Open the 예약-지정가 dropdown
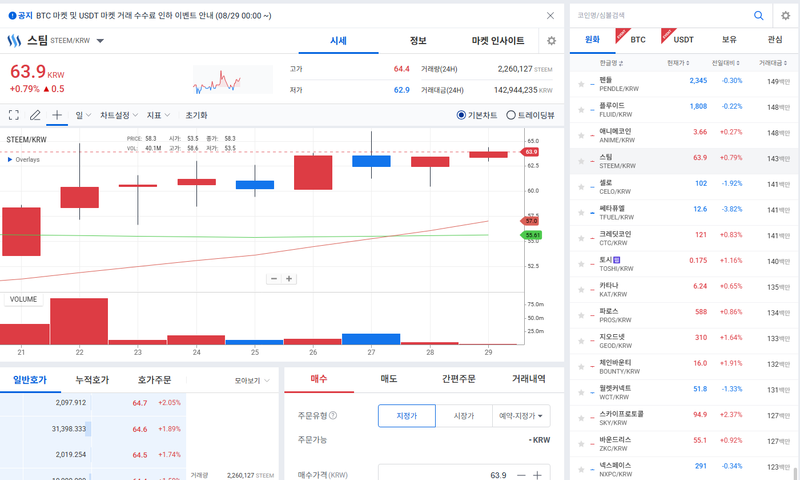Screen dimensions: 800x480 [x=521, y=416]
